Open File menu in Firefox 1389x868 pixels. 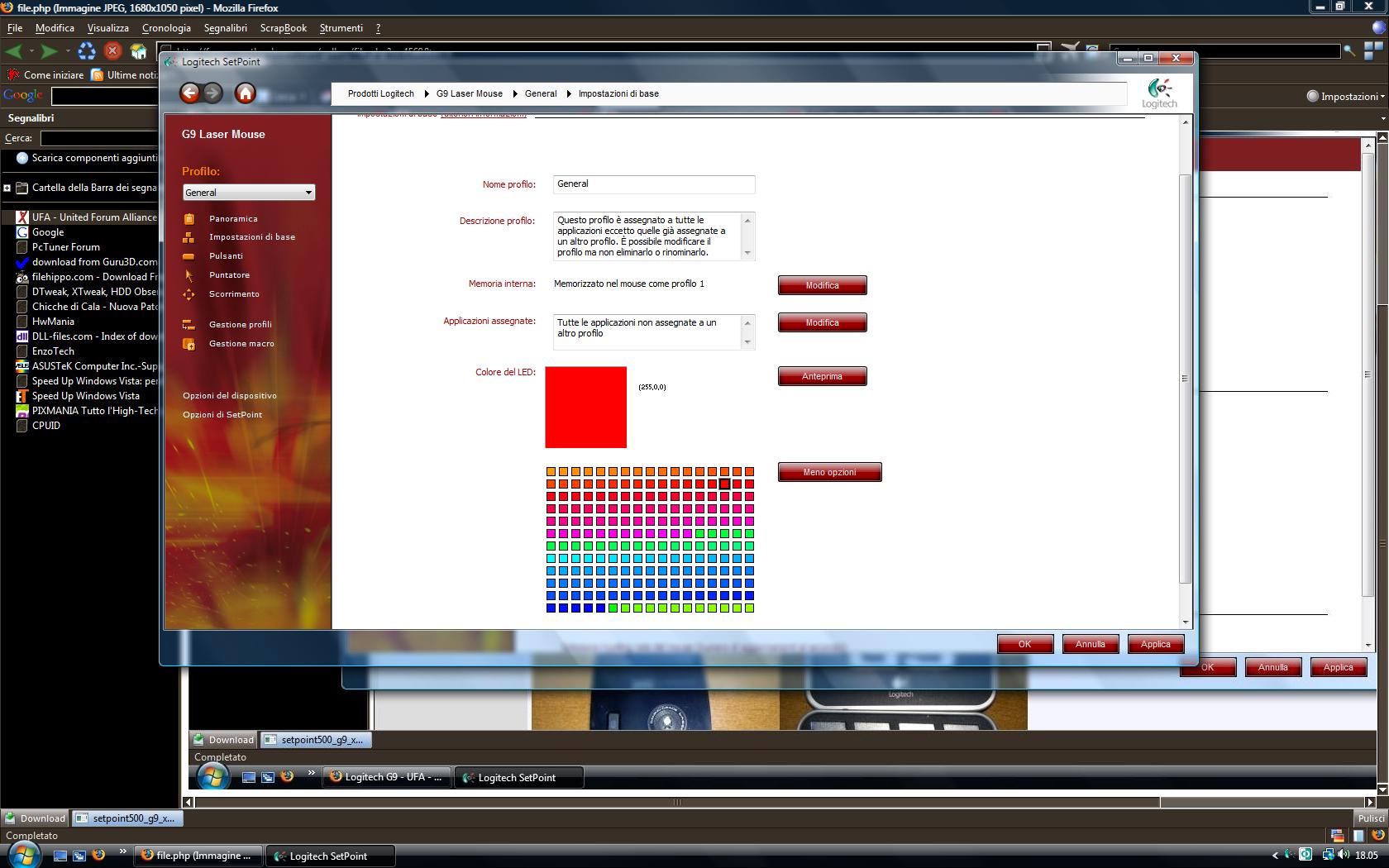coord(15,28)
